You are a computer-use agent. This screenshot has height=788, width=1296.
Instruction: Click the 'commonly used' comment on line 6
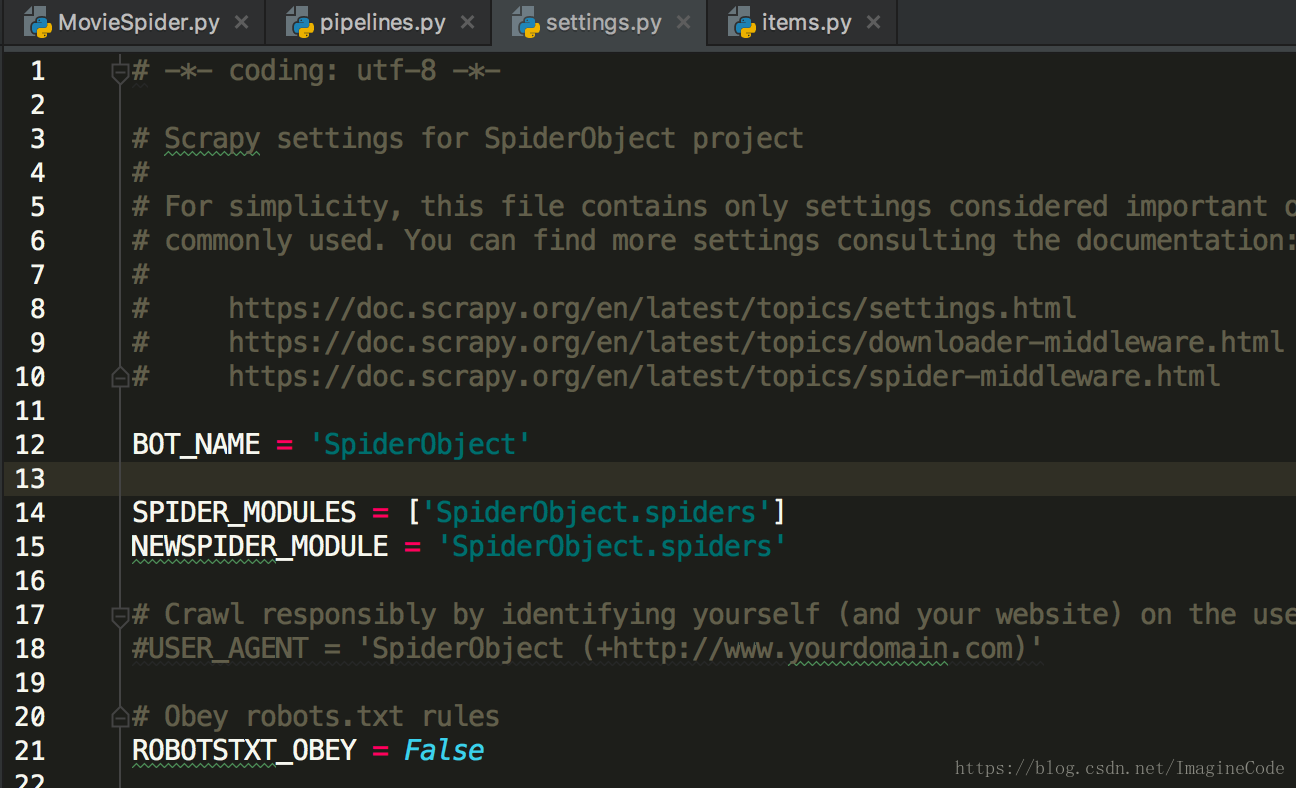714,241
